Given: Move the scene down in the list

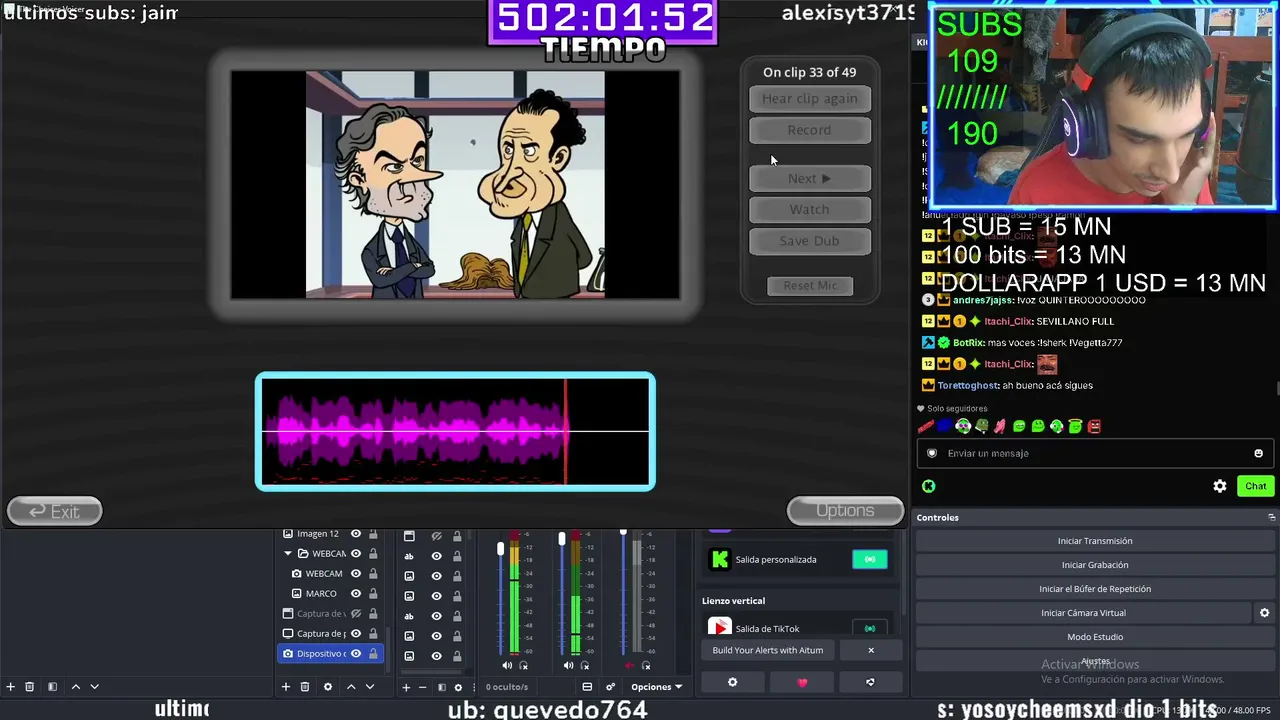Looking at the screenshot, I should tap(95, 687).
